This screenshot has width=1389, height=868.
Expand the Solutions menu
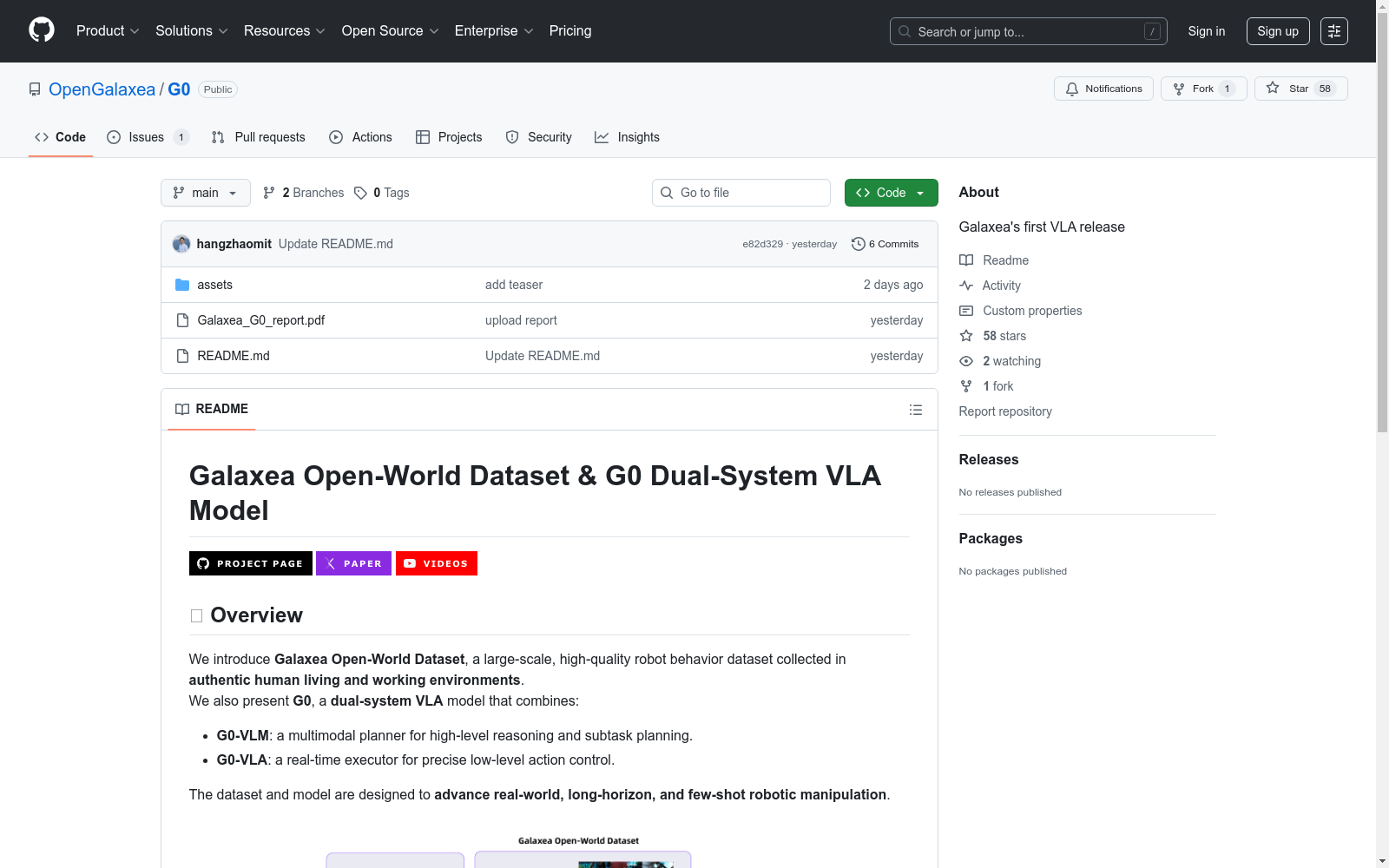192,31
